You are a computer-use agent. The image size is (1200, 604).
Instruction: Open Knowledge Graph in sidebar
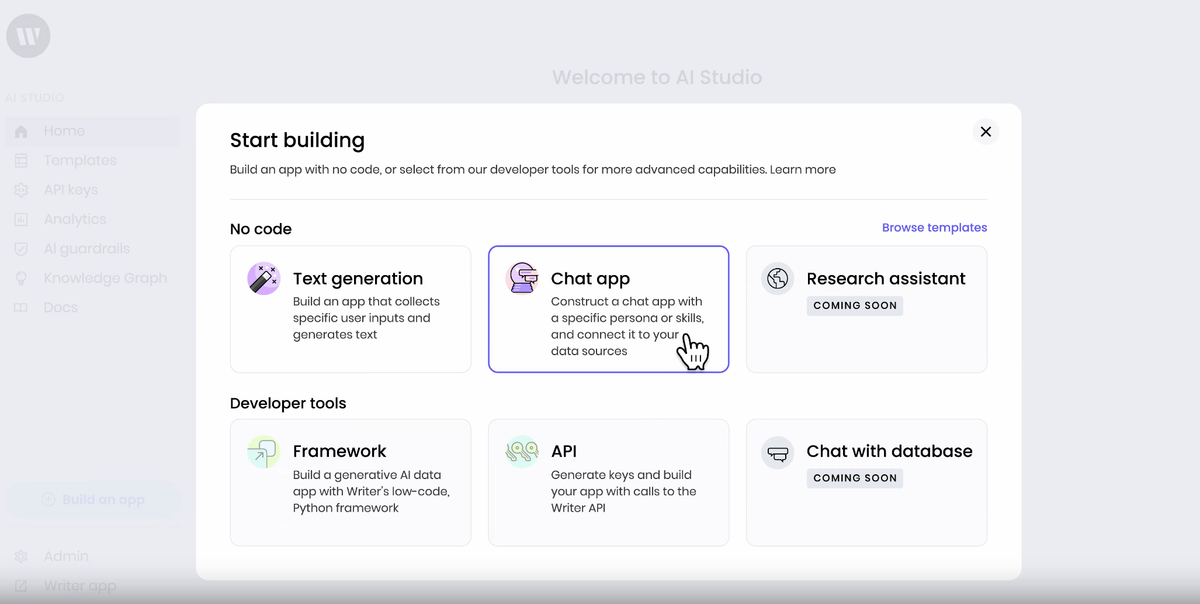[105, 278]
